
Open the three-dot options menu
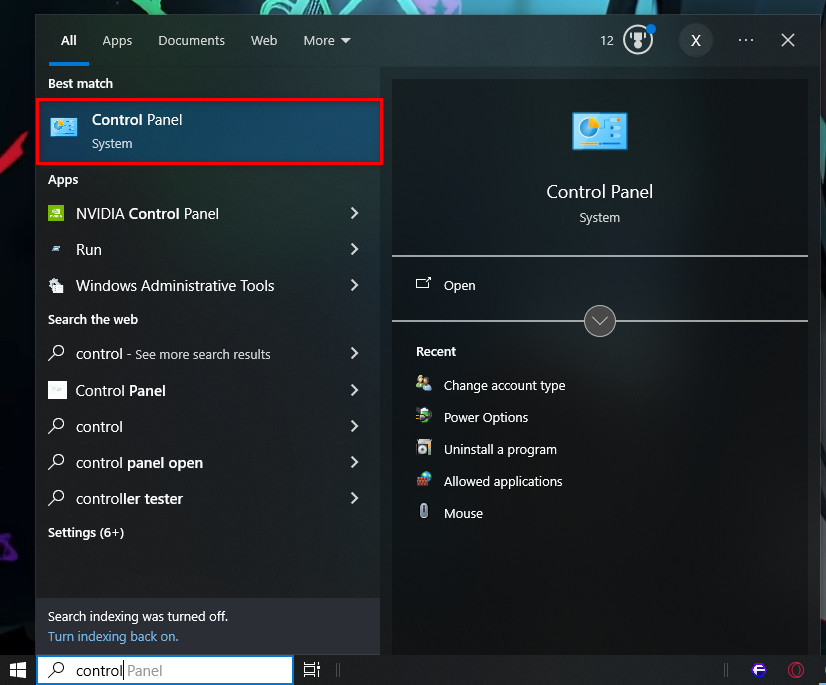click(745, 40)
